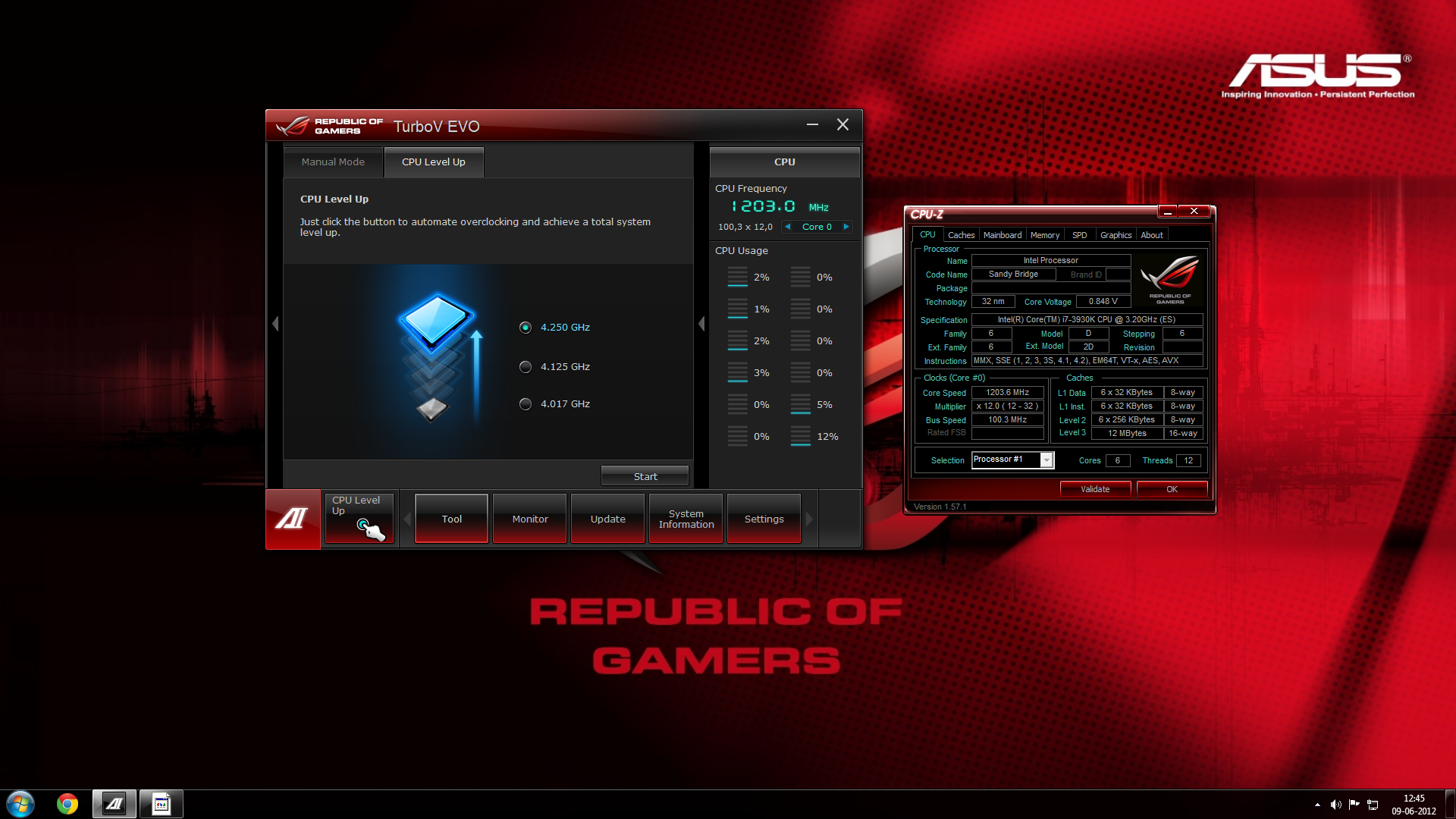The height and width of the screenshot is (819, 1456).
Task: Show hidden tray icons arrow
Action: pyautogui.click(x=1317, y=805)
